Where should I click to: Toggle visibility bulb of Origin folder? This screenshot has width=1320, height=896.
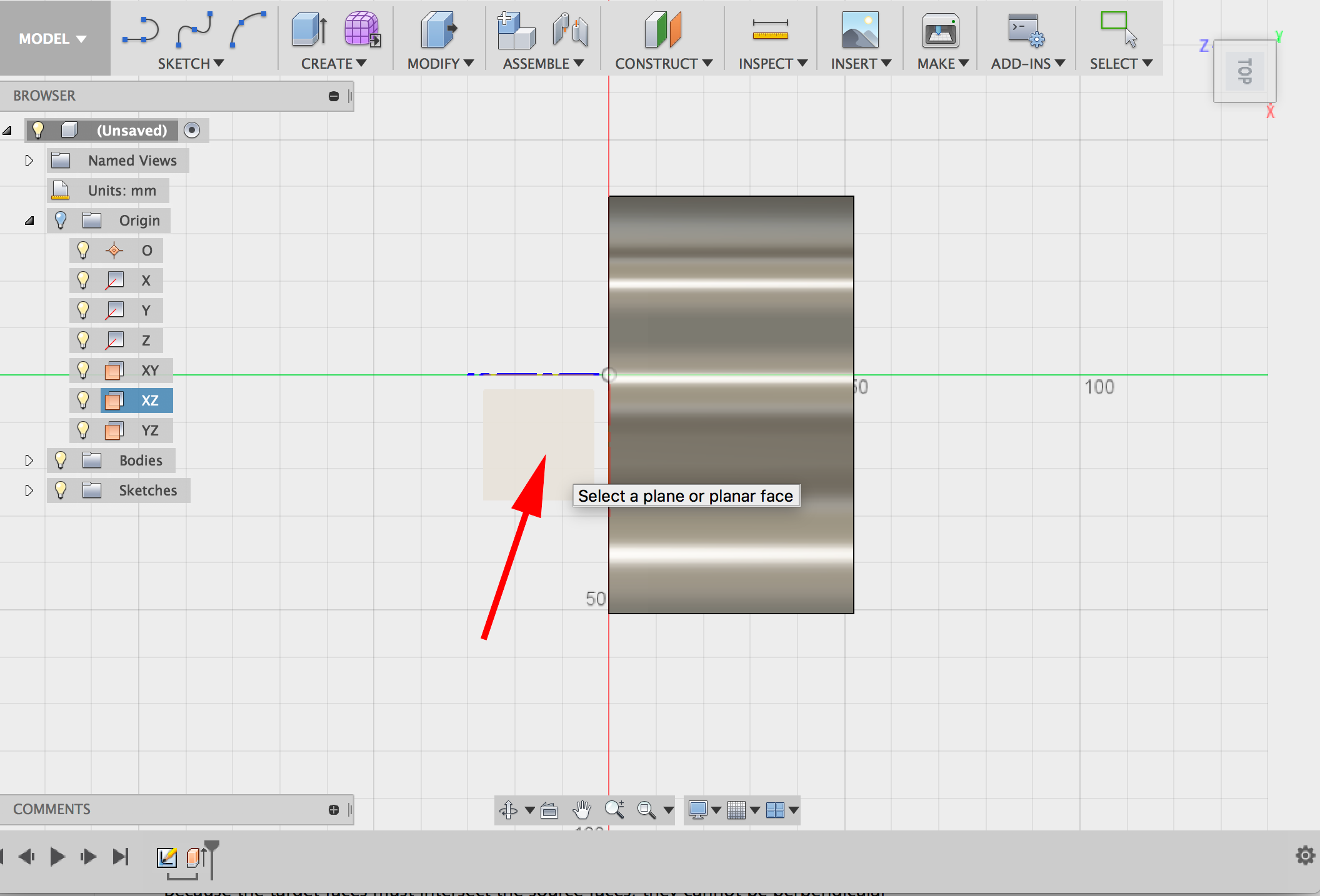click(61, 220)
